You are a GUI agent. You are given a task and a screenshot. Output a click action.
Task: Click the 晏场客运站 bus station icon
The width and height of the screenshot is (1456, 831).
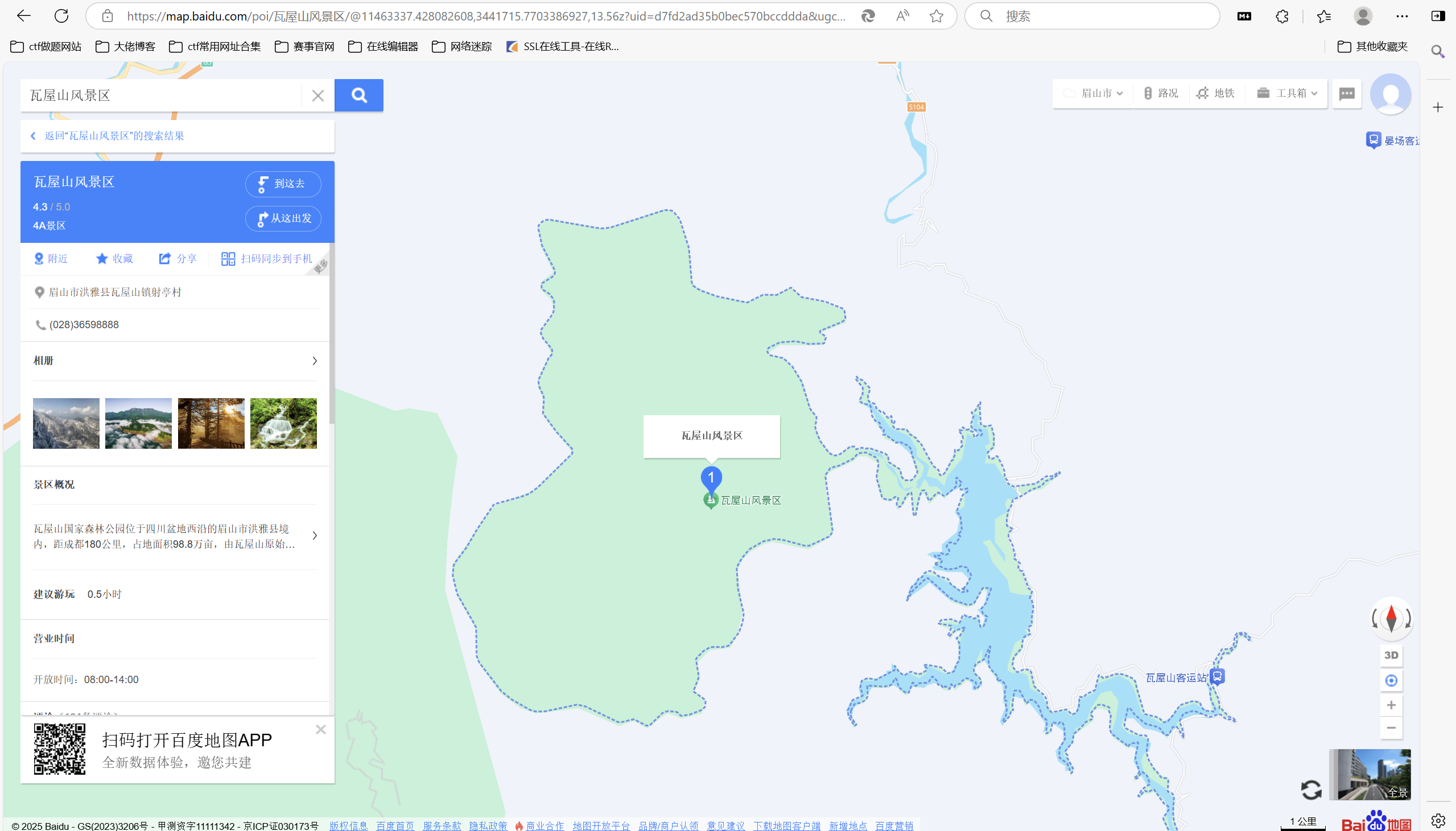click(x=1373, y=140)
